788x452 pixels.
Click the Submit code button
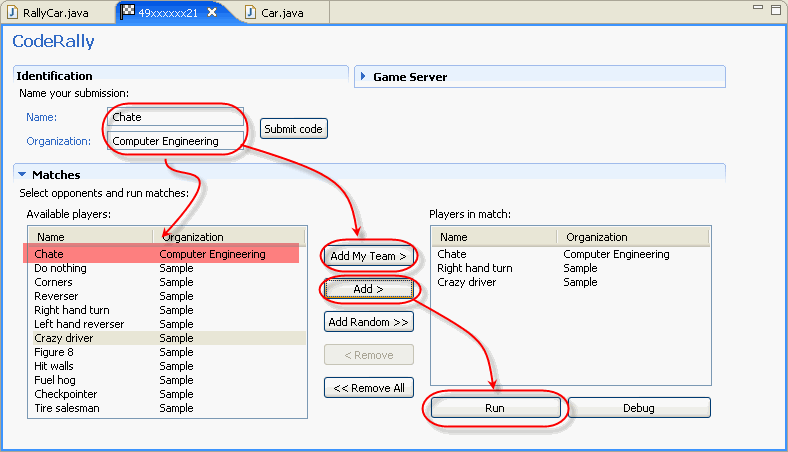point(293,129)
